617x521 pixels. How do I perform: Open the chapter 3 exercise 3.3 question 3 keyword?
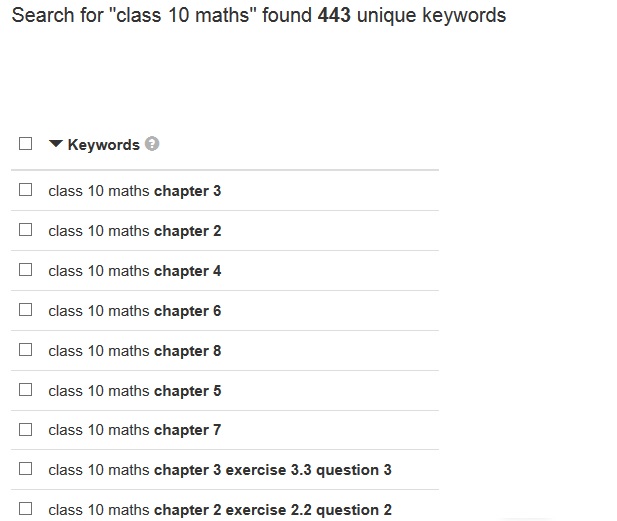[x=220, y=470]
